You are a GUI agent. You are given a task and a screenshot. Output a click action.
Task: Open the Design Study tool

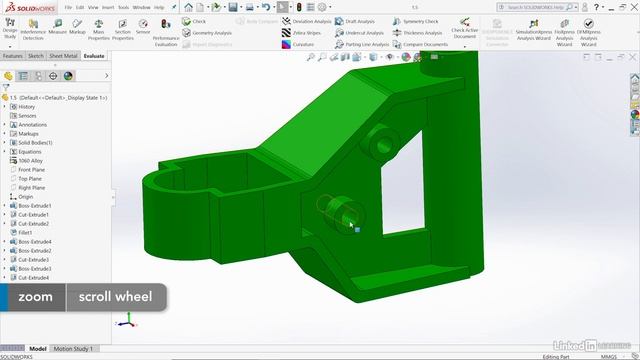pyautogui.click(x=10, y=29)
